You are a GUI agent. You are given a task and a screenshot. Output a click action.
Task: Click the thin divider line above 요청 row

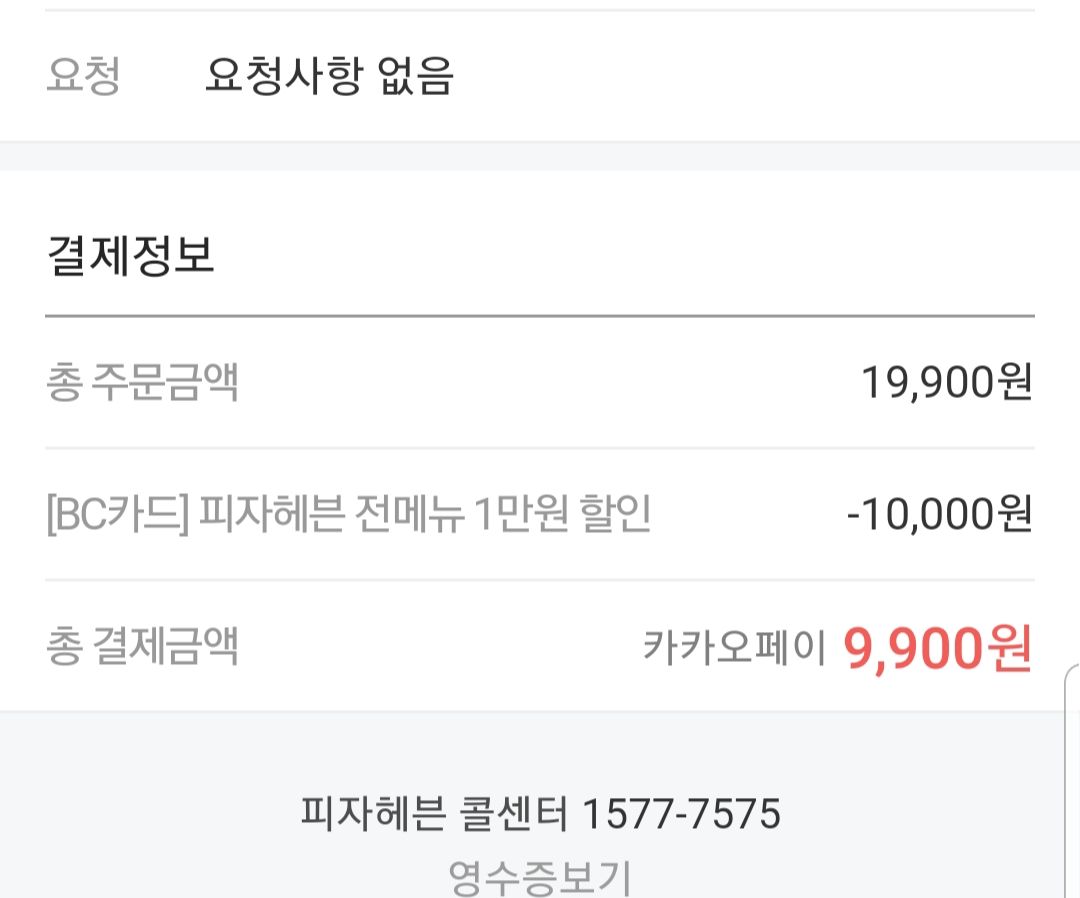pyautogui.click(x=540, y=10)
